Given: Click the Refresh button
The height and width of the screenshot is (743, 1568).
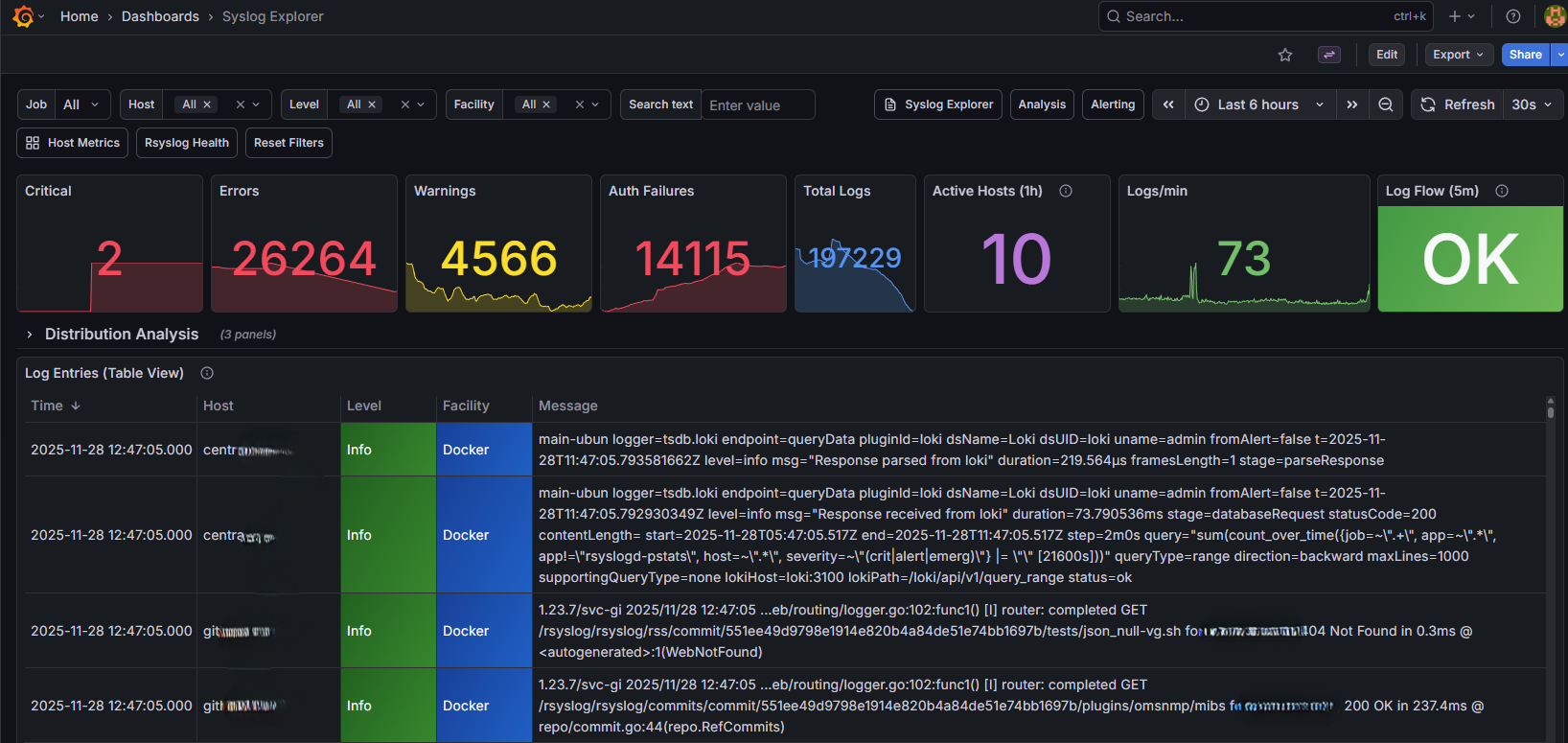Looking at the screenshot, I should tap(1458, 104).
